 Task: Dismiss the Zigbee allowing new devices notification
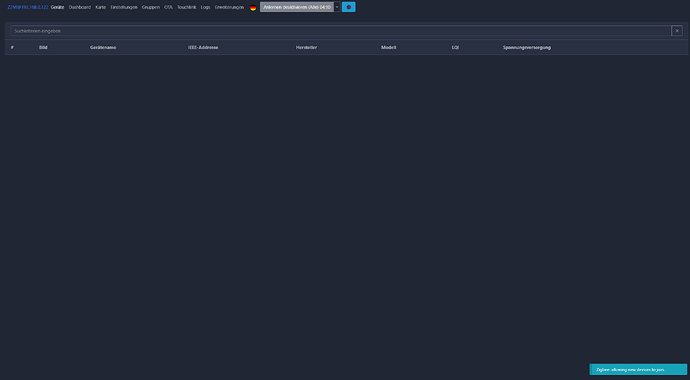coord(638,369)
